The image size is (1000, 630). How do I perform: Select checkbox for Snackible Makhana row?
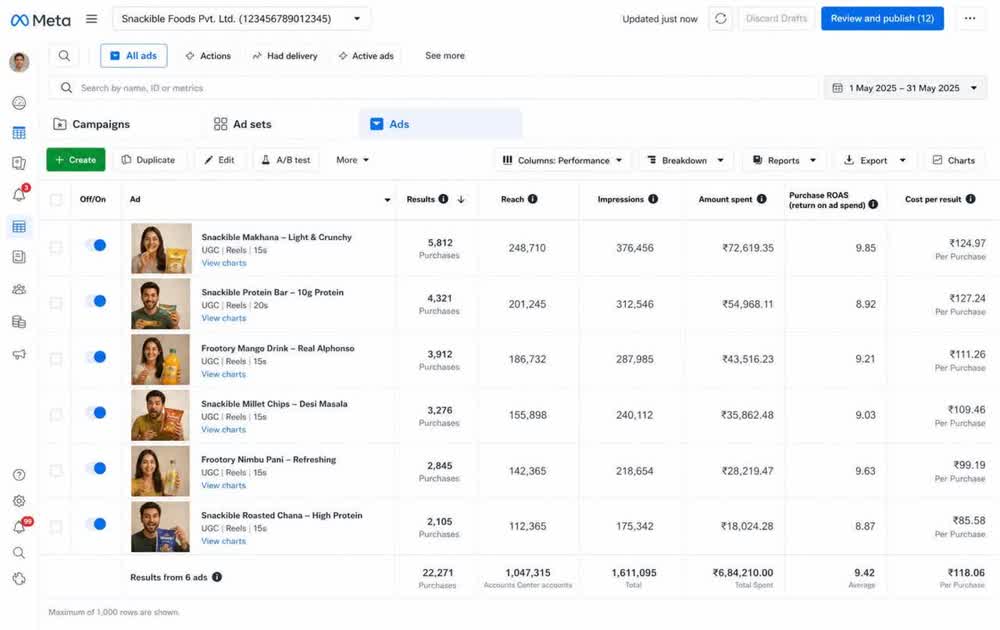[56, 247]
